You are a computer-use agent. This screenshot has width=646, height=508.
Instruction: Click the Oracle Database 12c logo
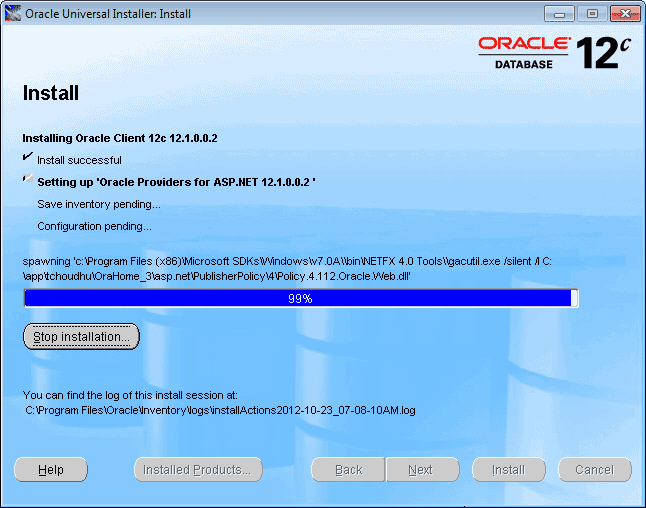[x=554, y=53]
